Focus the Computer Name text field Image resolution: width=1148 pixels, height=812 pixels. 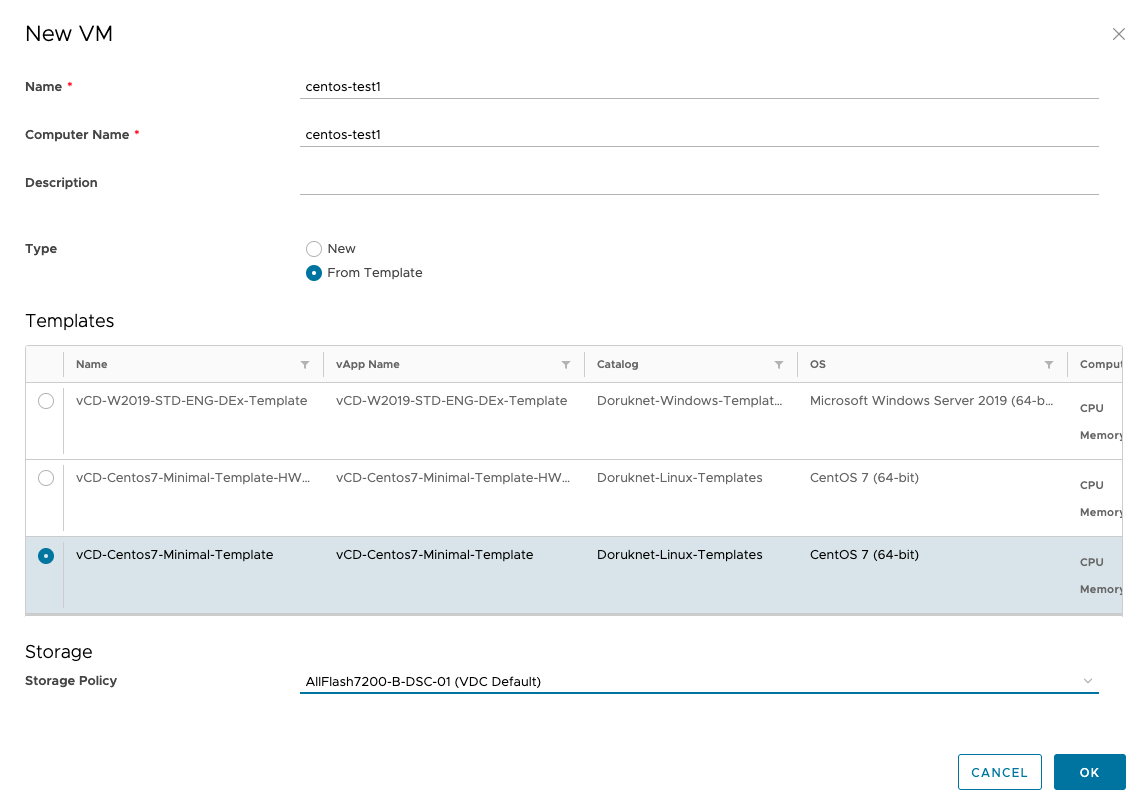click(698, 135)
